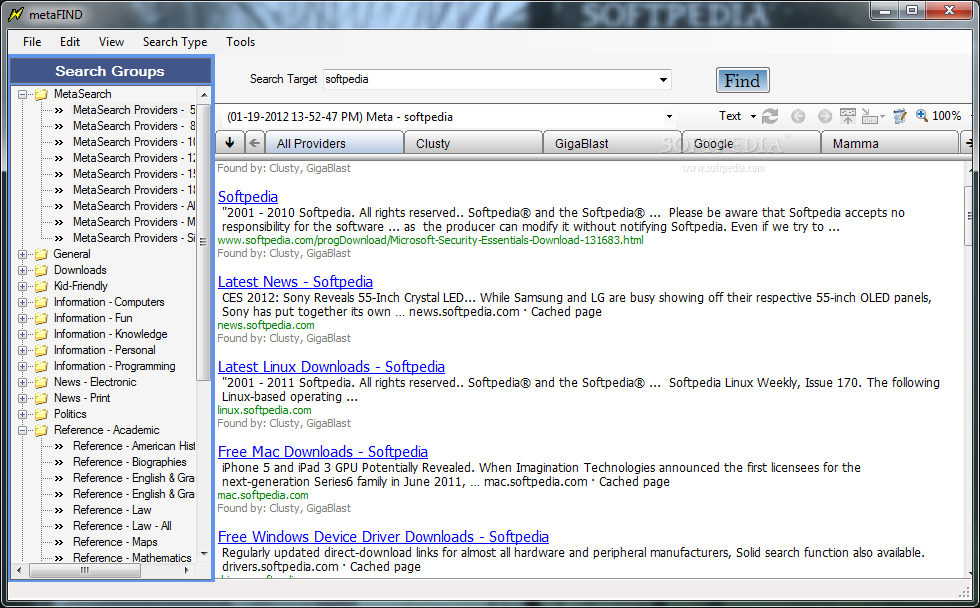980x608 pixels.
Task: Click the Find button
Action: [x=742, y=80]
